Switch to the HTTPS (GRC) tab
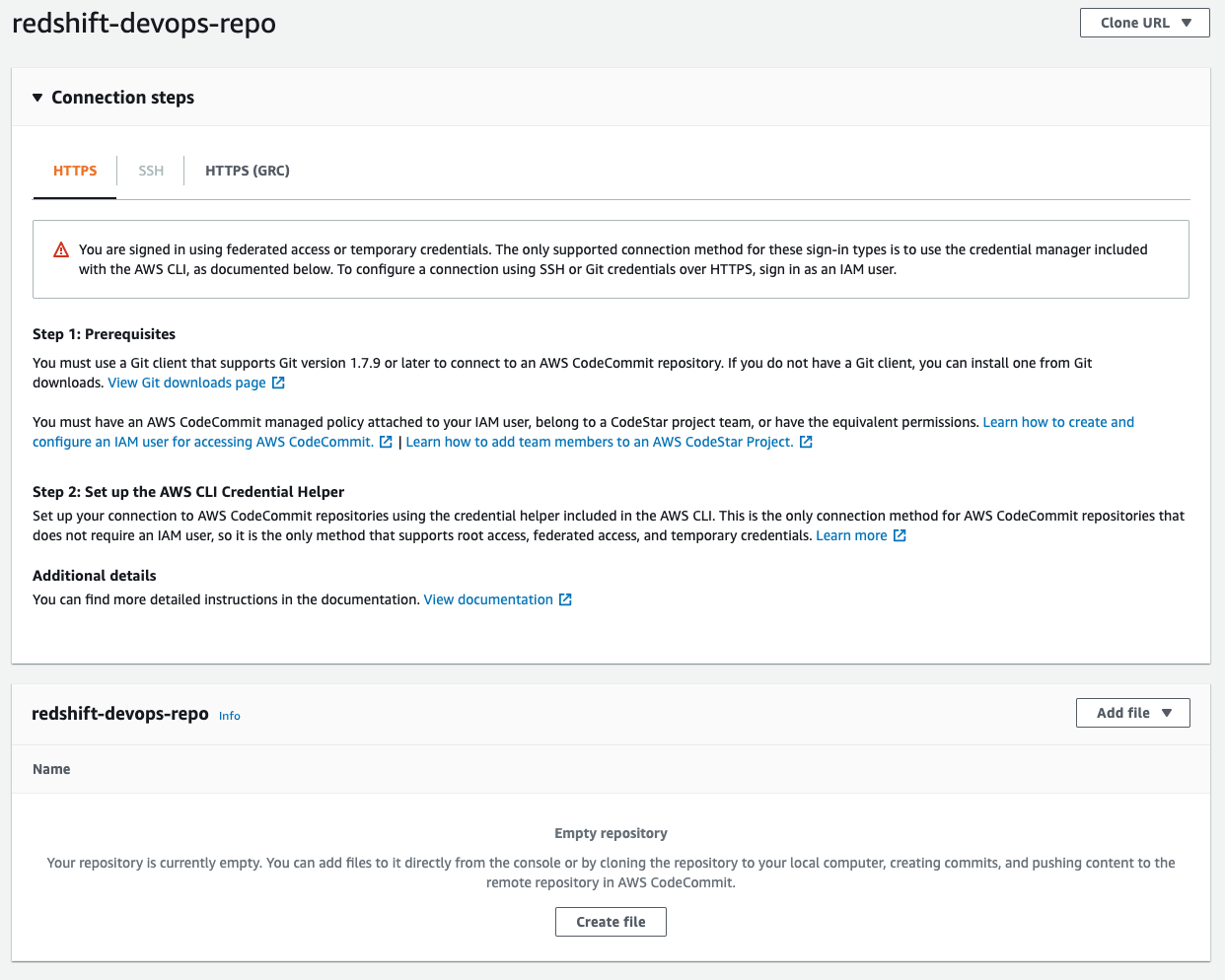This screenshot has height=980, width=1225. [x=248, y=171]
